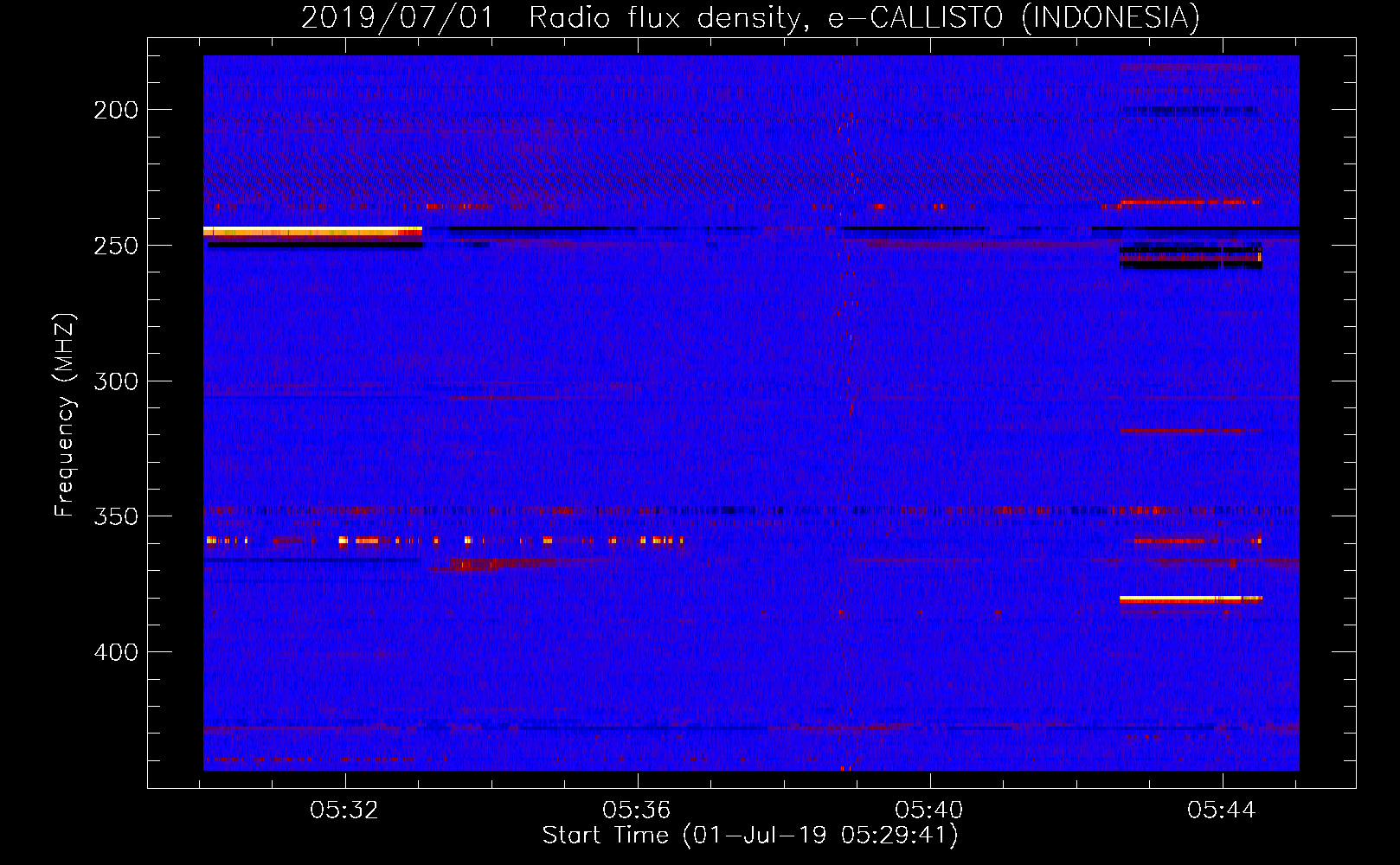Image resolution: width=1400 pixels, height=865 pixels.
Task: Click the red band near 318 MHz at 05:43
Action: click(1191, 430)
